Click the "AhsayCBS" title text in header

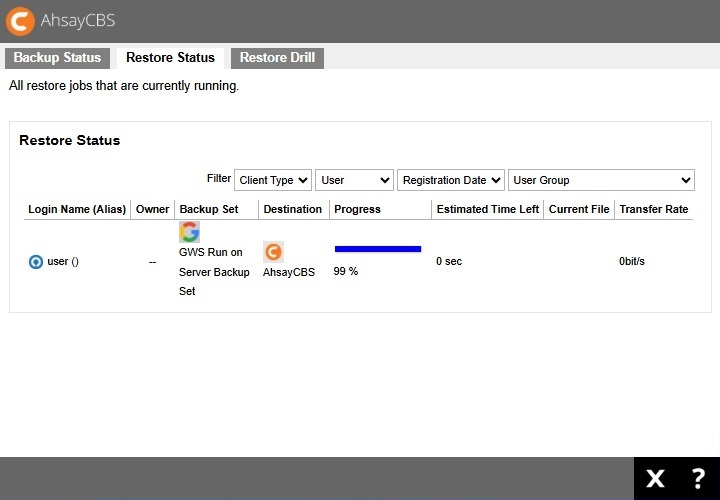78,21
